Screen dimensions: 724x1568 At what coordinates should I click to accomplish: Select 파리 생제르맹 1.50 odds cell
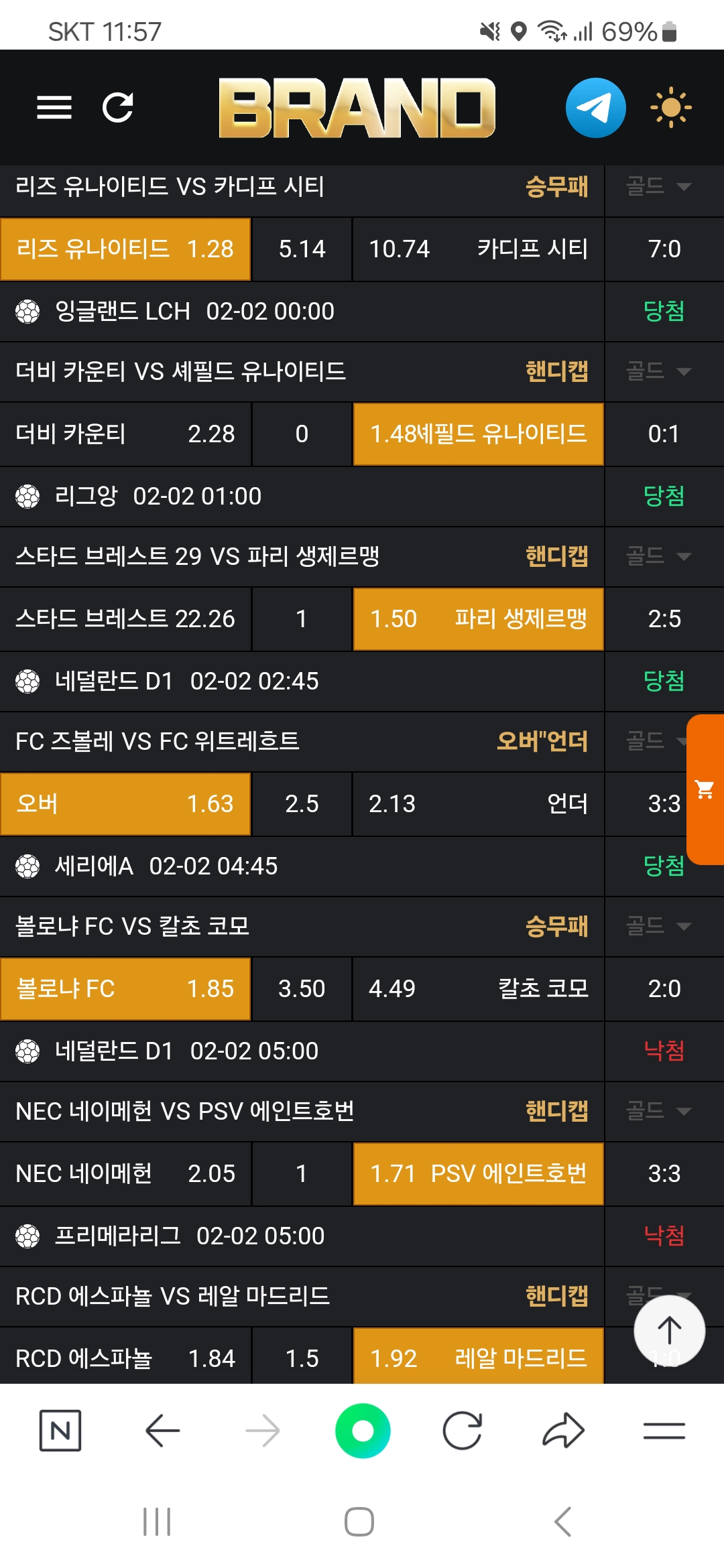click(x=478, y=619)
